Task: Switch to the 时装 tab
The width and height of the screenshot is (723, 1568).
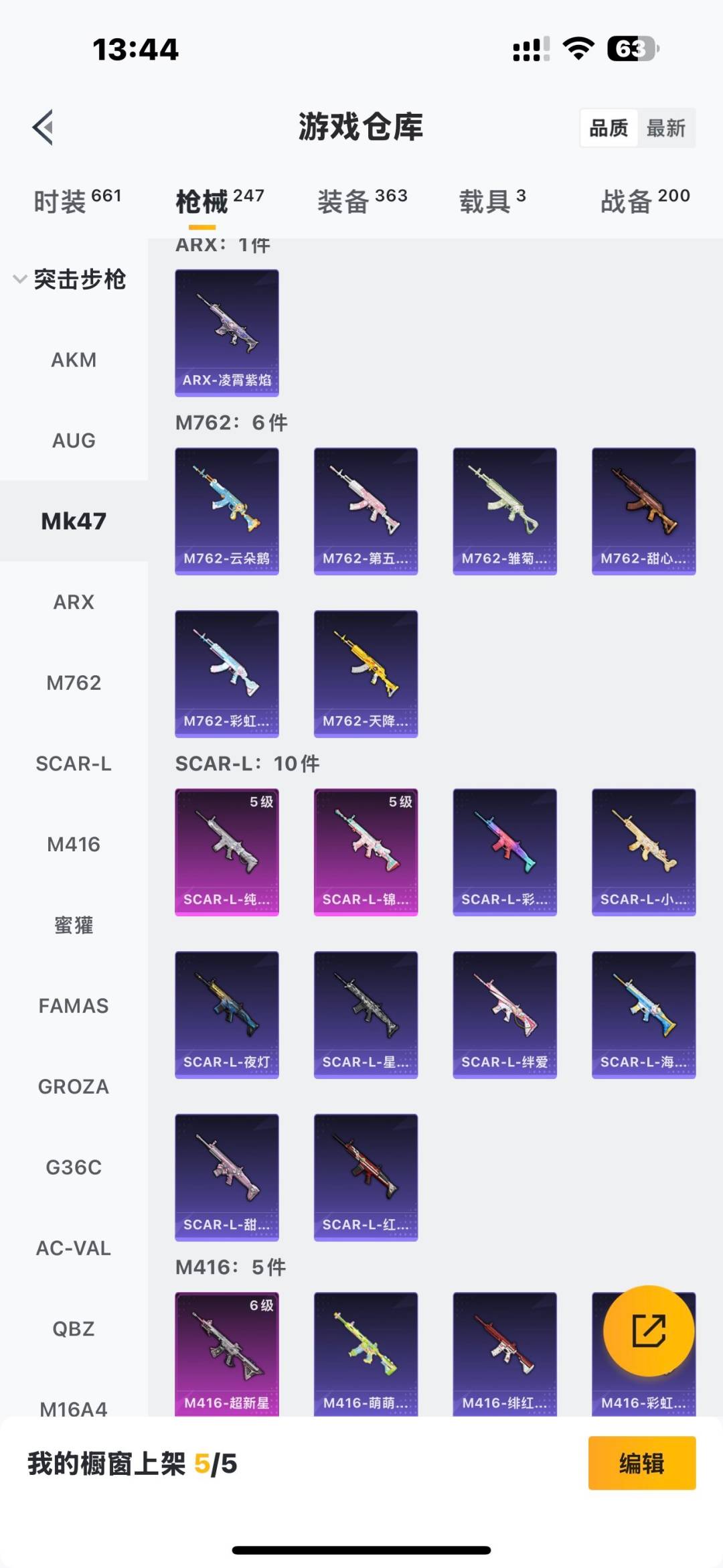Action: (x=77, y=200)
